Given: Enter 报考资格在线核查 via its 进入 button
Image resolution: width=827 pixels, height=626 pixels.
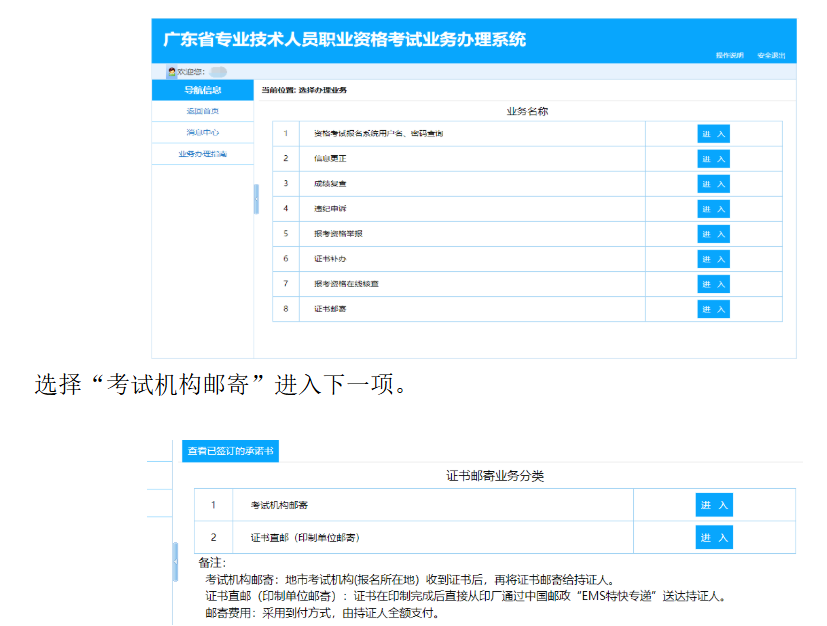Looking at the screenshot, I should click(714, 284).
